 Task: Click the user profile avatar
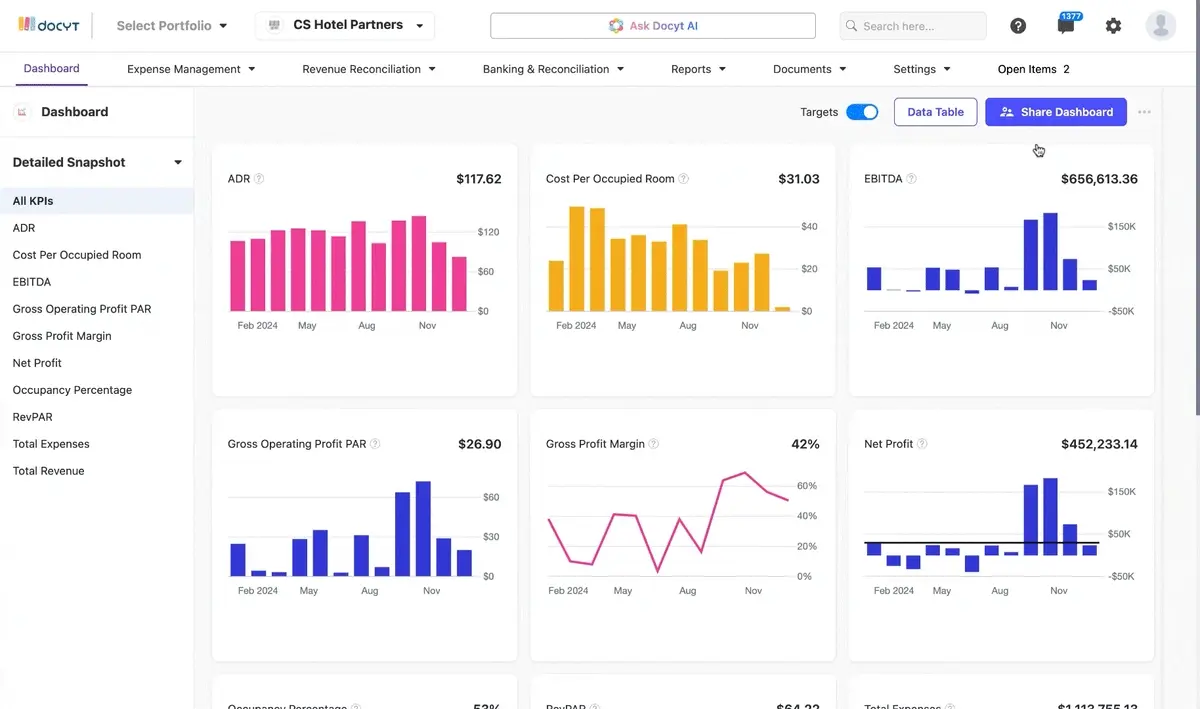click(1161, 26)
